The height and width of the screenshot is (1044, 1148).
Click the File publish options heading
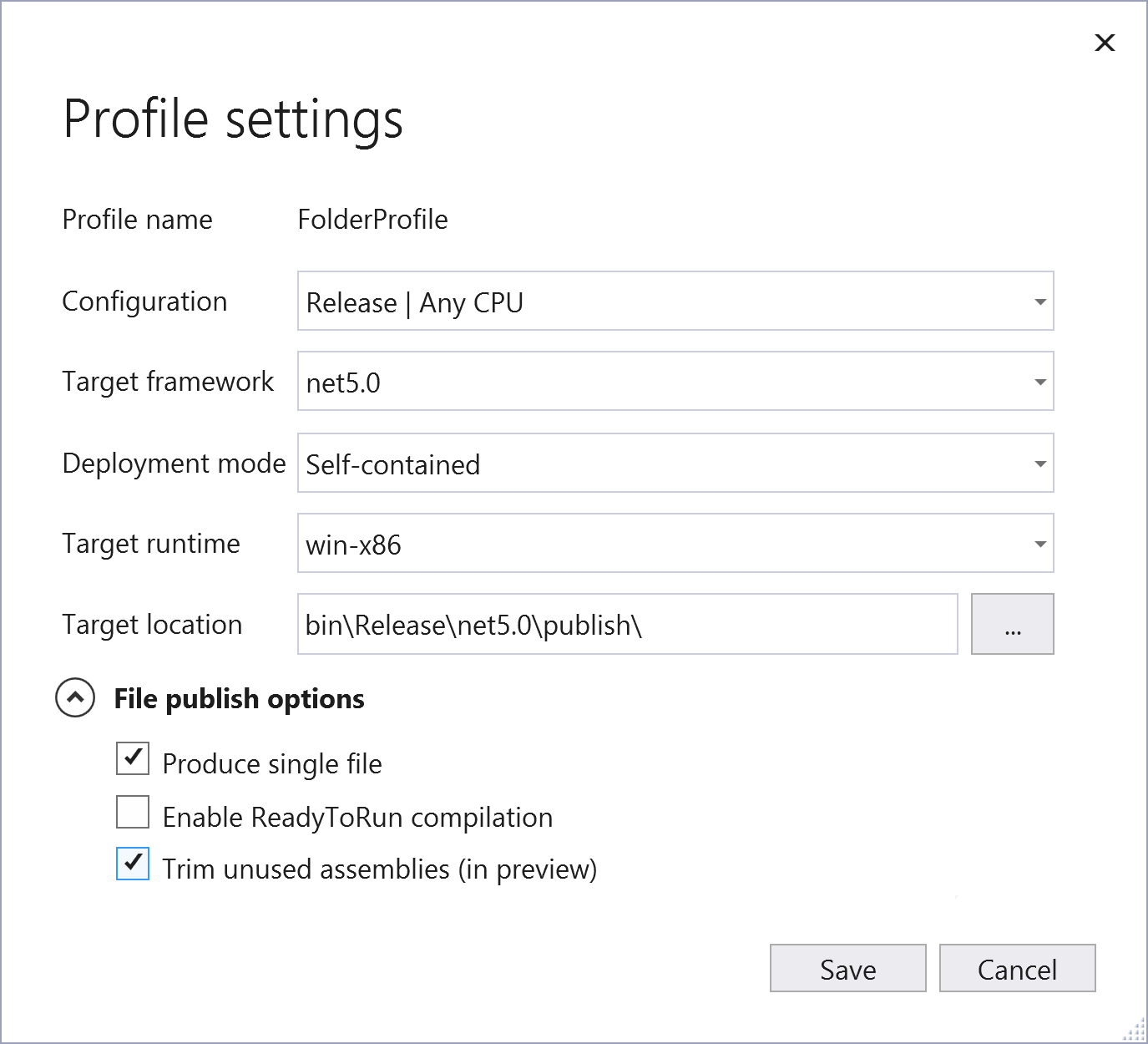point(240,699)
